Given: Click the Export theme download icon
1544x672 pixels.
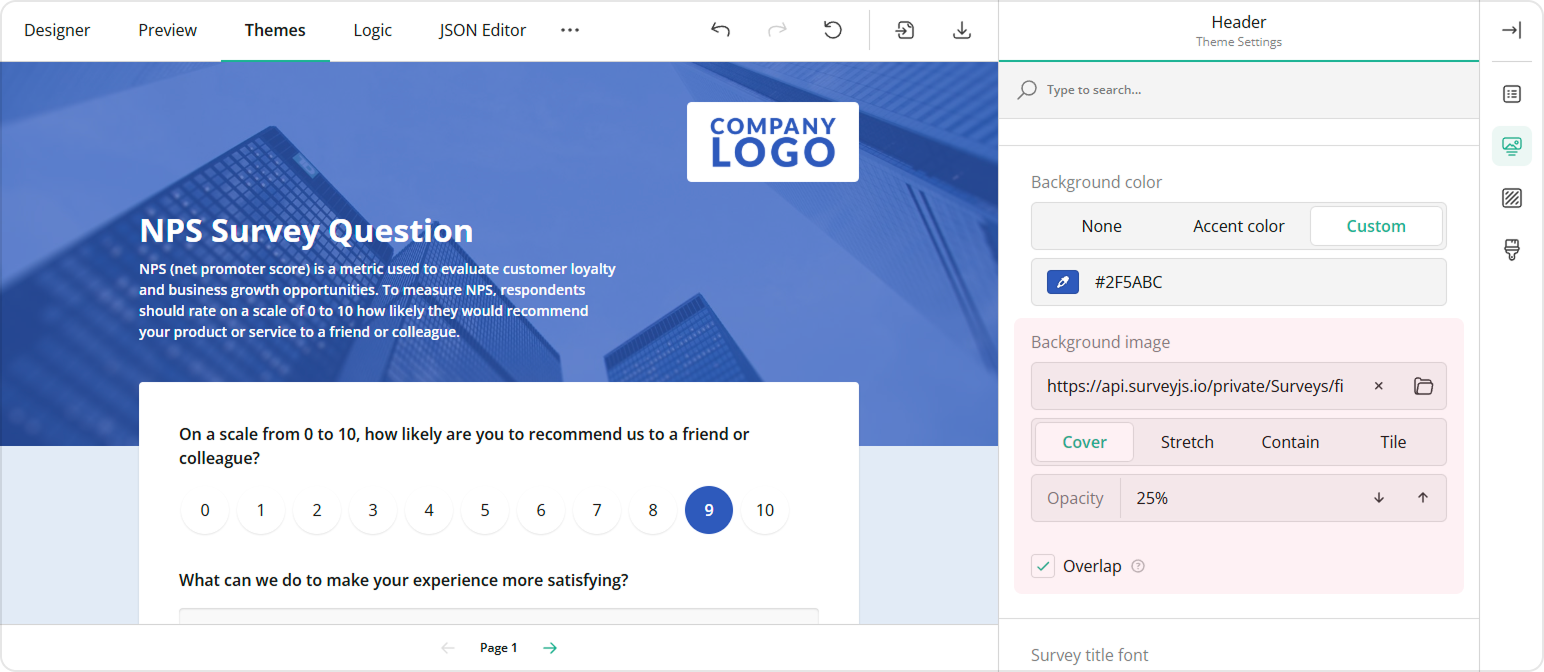Looking at the screenshot, I should (962, 30).
